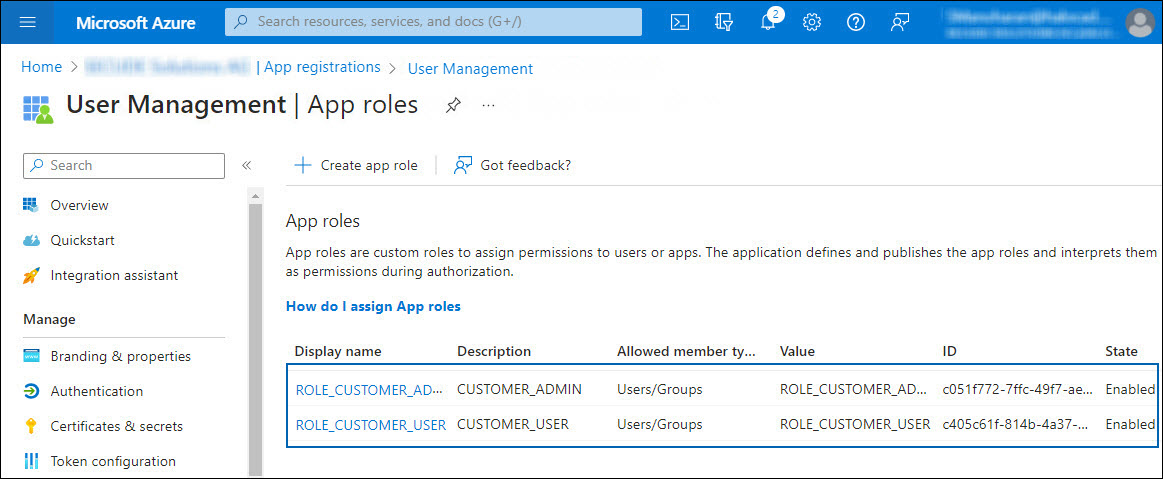Pin the User Management page

[453, 105]
